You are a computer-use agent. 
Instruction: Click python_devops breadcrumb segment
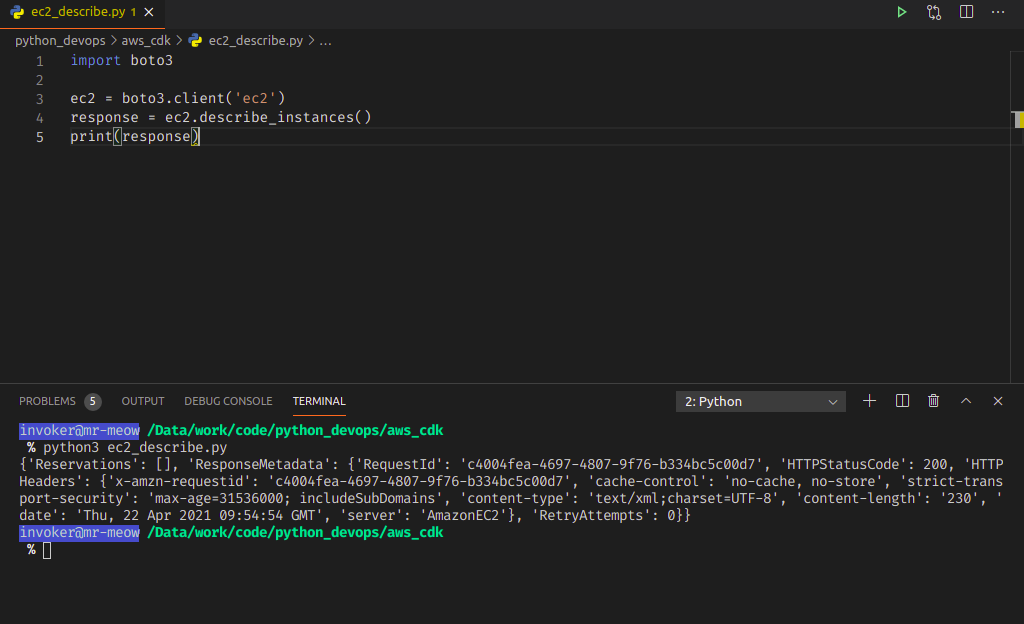click(60, 40)
